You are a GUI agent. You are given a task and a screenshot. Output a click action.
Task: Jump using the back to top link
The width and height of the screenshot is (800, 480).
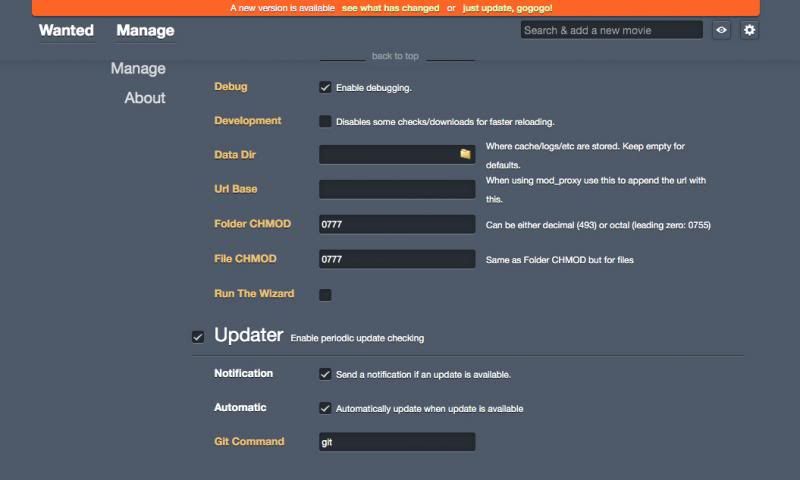tap(395, 56)
